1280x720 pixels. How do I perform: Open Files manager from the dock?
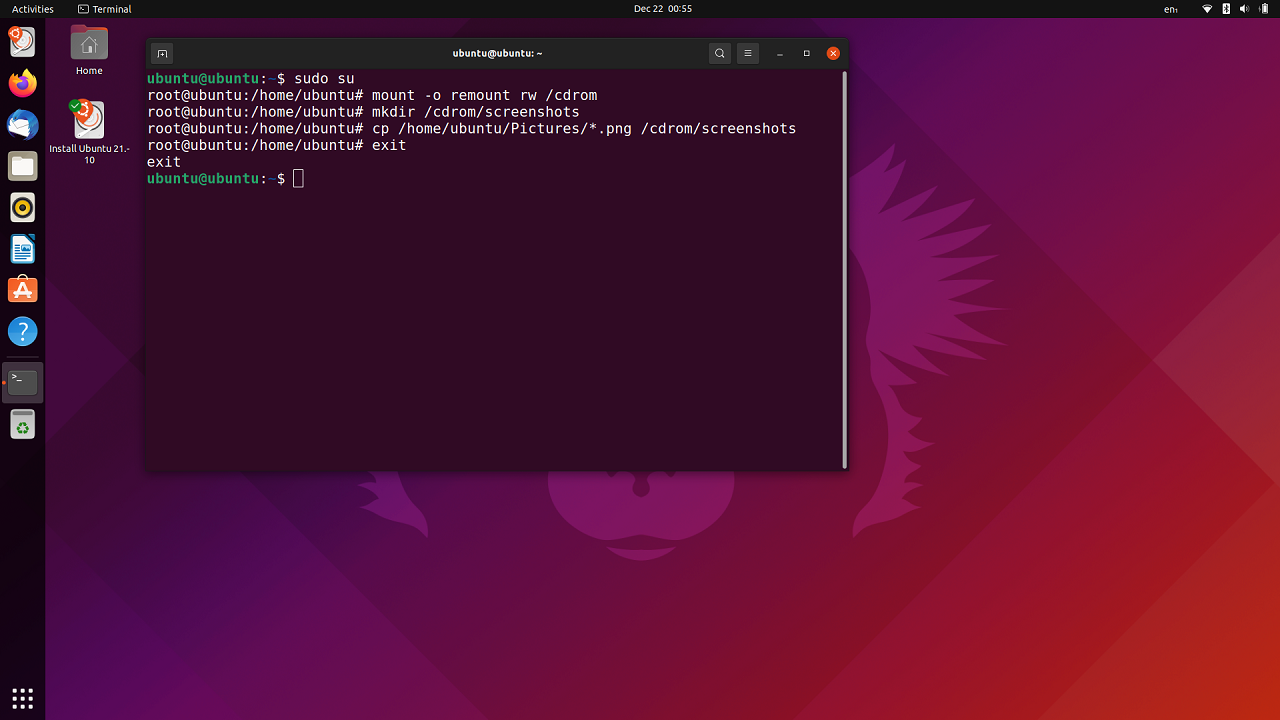pyautogui.click(x=22, y=166)
